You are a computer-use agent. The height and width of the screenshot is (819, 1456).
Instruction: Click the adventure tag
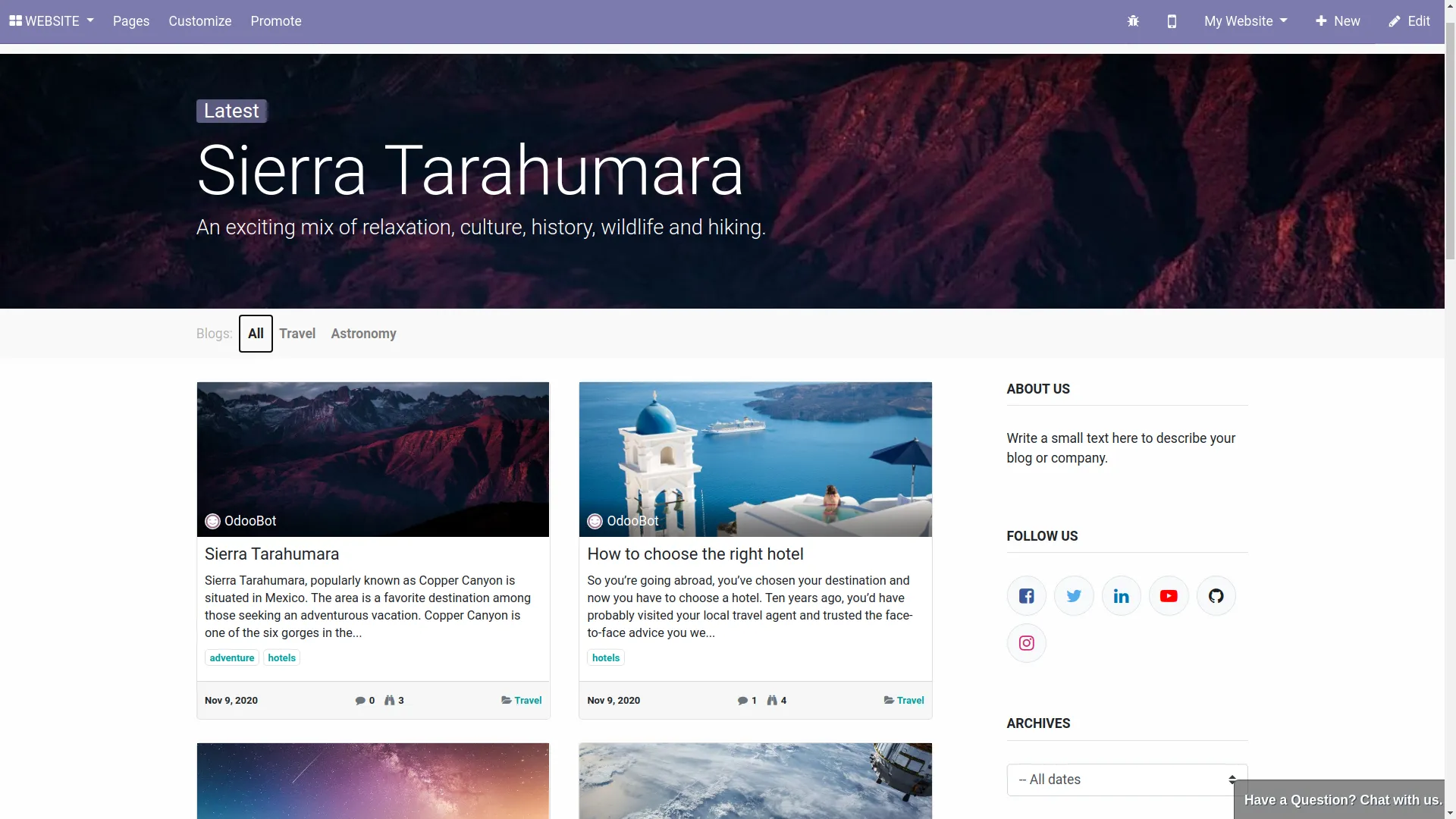coord(232,658)
